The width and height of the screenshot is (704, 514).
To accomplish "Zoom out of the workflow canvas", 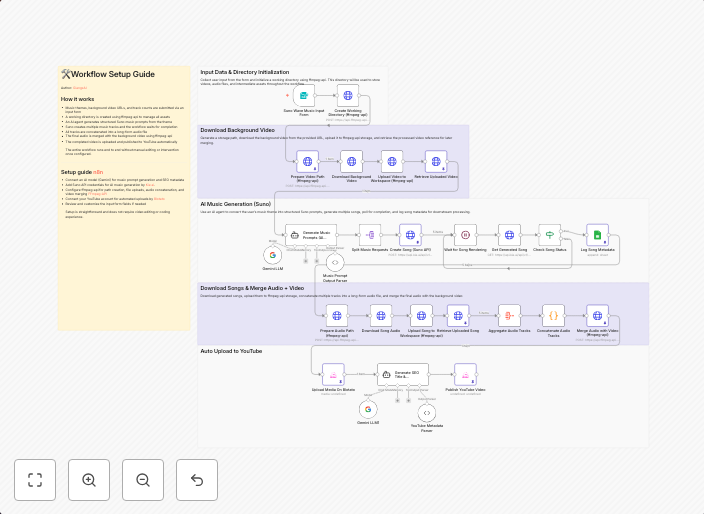I will point(143,480).
